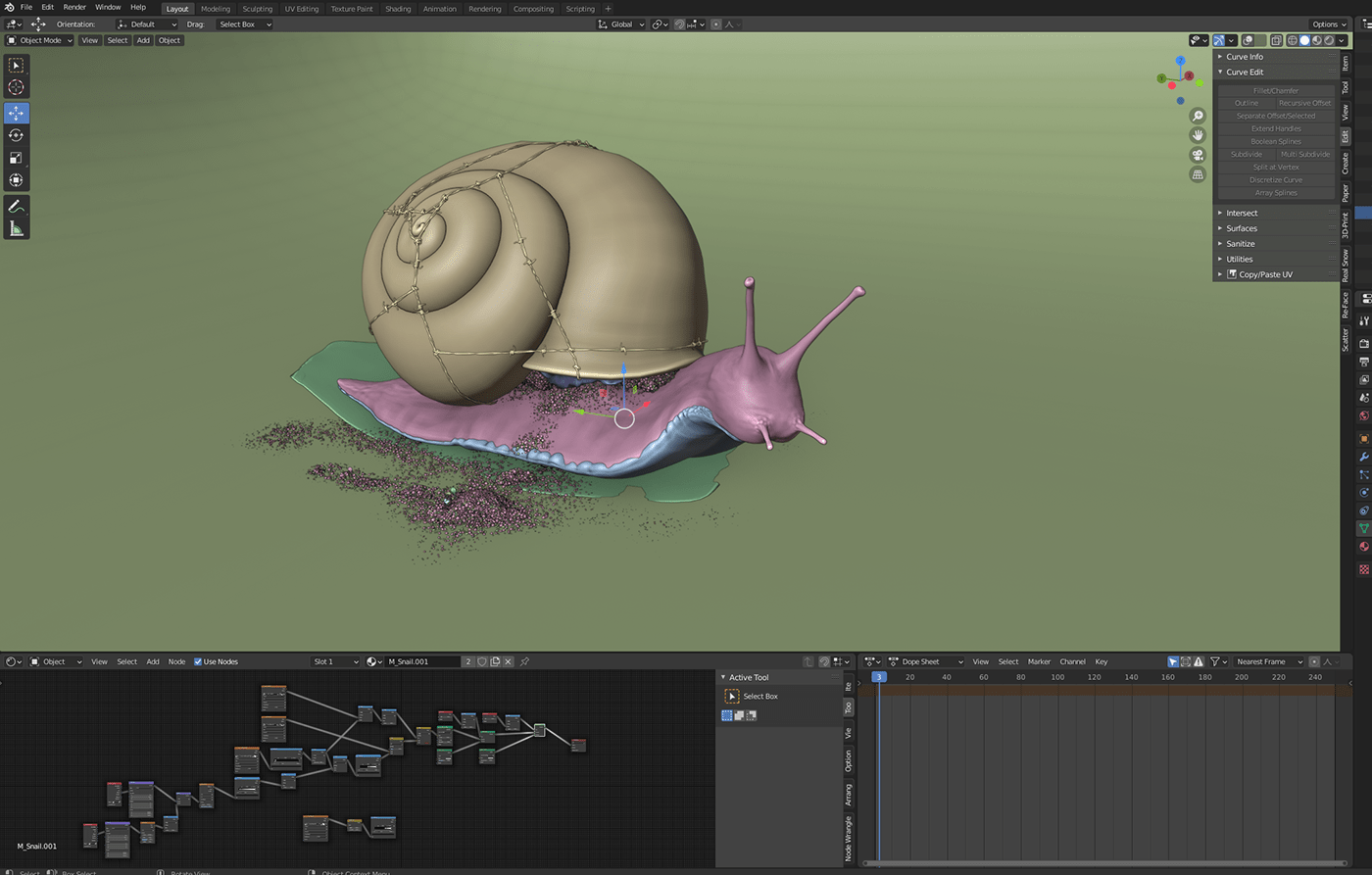Select the Cursor tool below the select tool
1372x875 pixels.
pyautogui.click(x=16, y=87)
